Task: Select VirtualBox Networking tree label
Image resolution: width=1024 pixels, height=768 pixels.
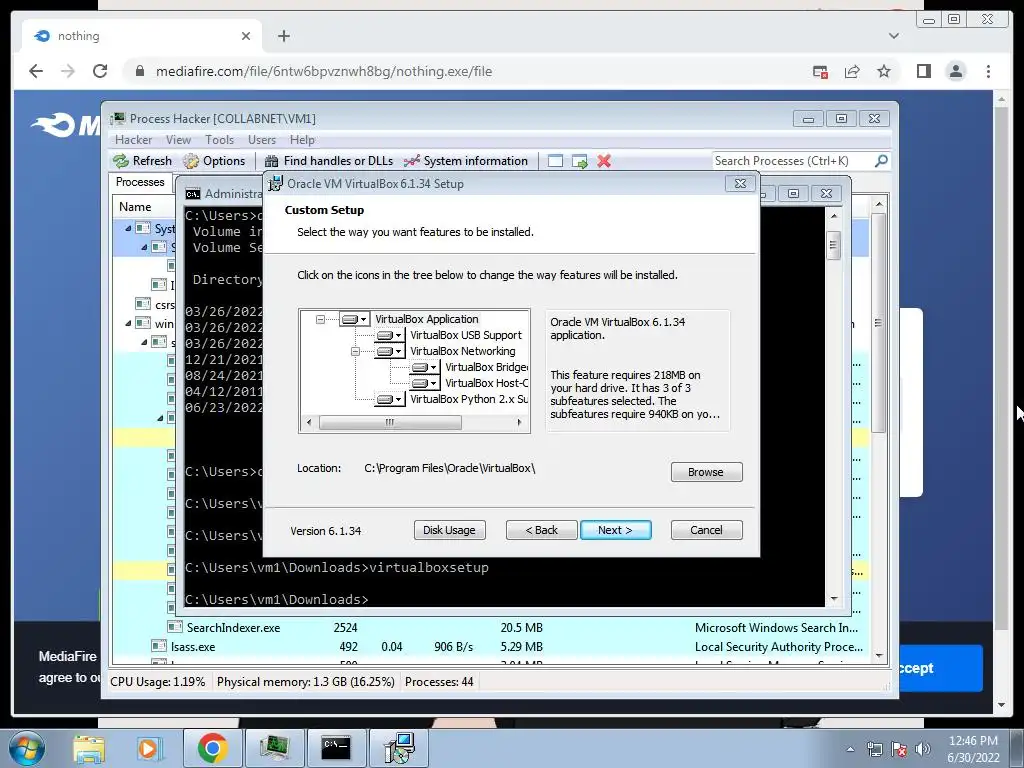Action: (462, 351)
